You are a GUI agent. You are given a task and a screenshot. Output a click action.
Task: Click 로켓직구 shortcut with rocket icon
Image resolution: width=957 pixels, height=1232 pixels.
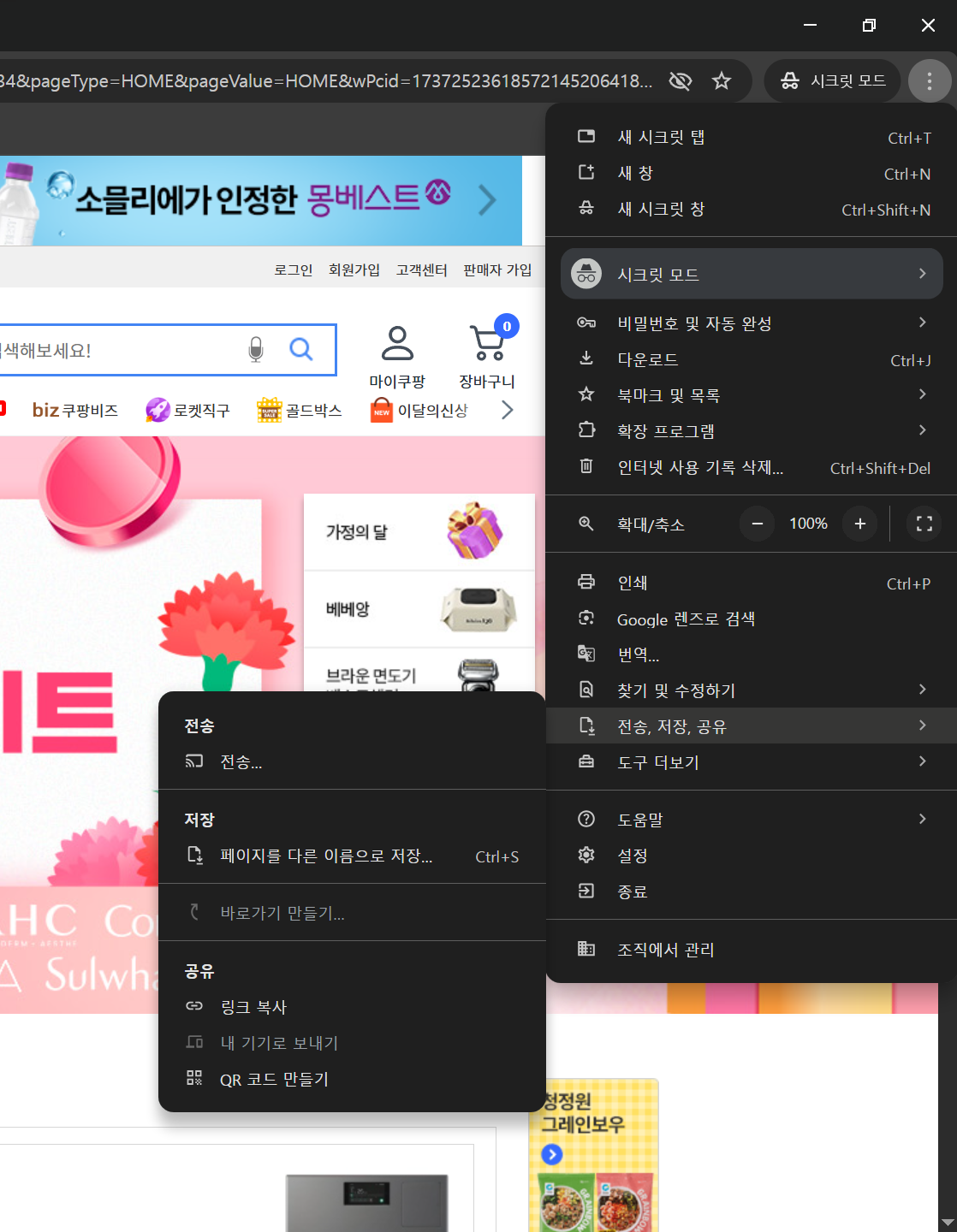pos(187,410)
